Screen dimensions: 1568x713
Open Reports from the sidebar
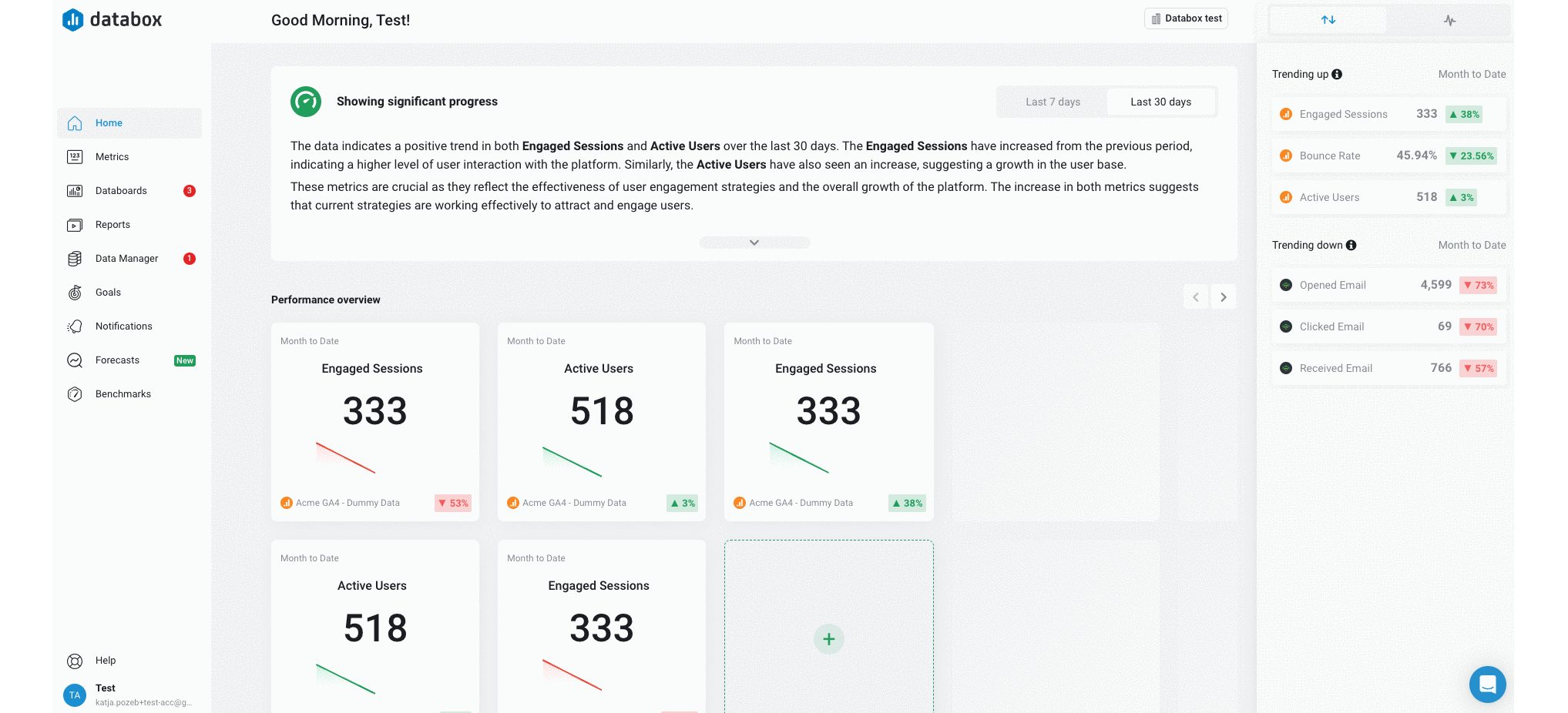click(x=112, y=224)
